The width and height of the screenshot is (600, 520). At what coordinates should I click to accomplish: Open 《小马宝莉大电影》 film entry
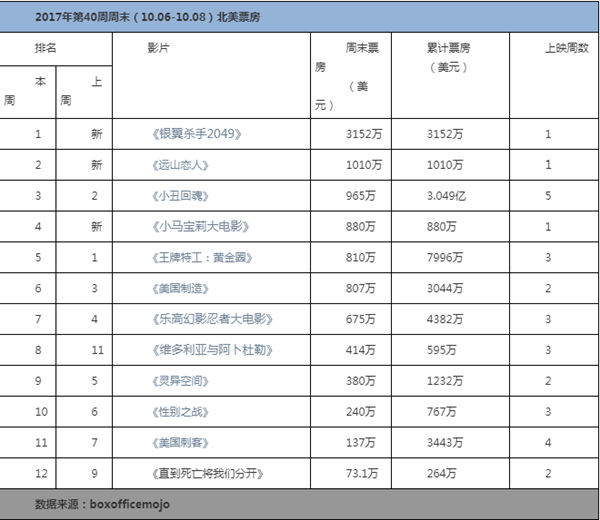195,227
